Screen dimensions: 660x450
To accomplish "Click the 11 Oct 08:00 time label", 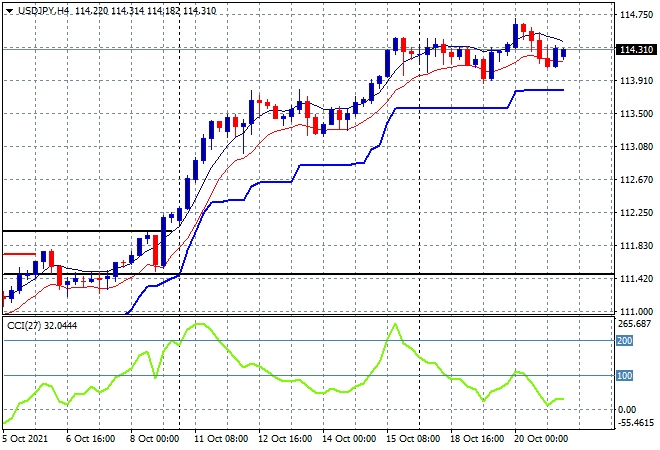I will tap(221, 439).
